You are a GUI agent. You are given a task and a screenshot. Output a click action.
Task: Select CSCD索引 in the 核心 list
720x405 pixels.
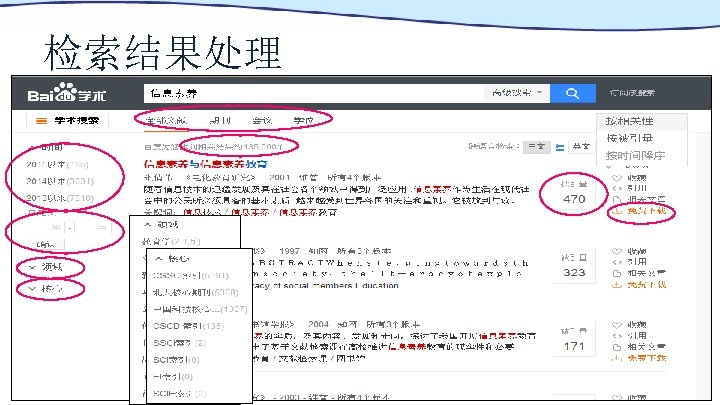[x=188, y=326]
